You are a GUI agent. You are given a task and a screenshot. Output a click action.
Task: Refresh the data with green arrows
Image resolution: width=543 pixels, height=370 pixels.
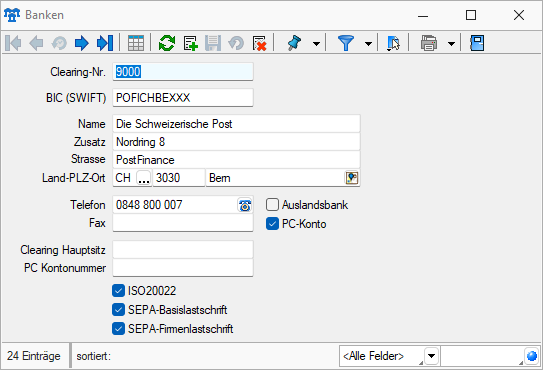[x=167, y=43]
